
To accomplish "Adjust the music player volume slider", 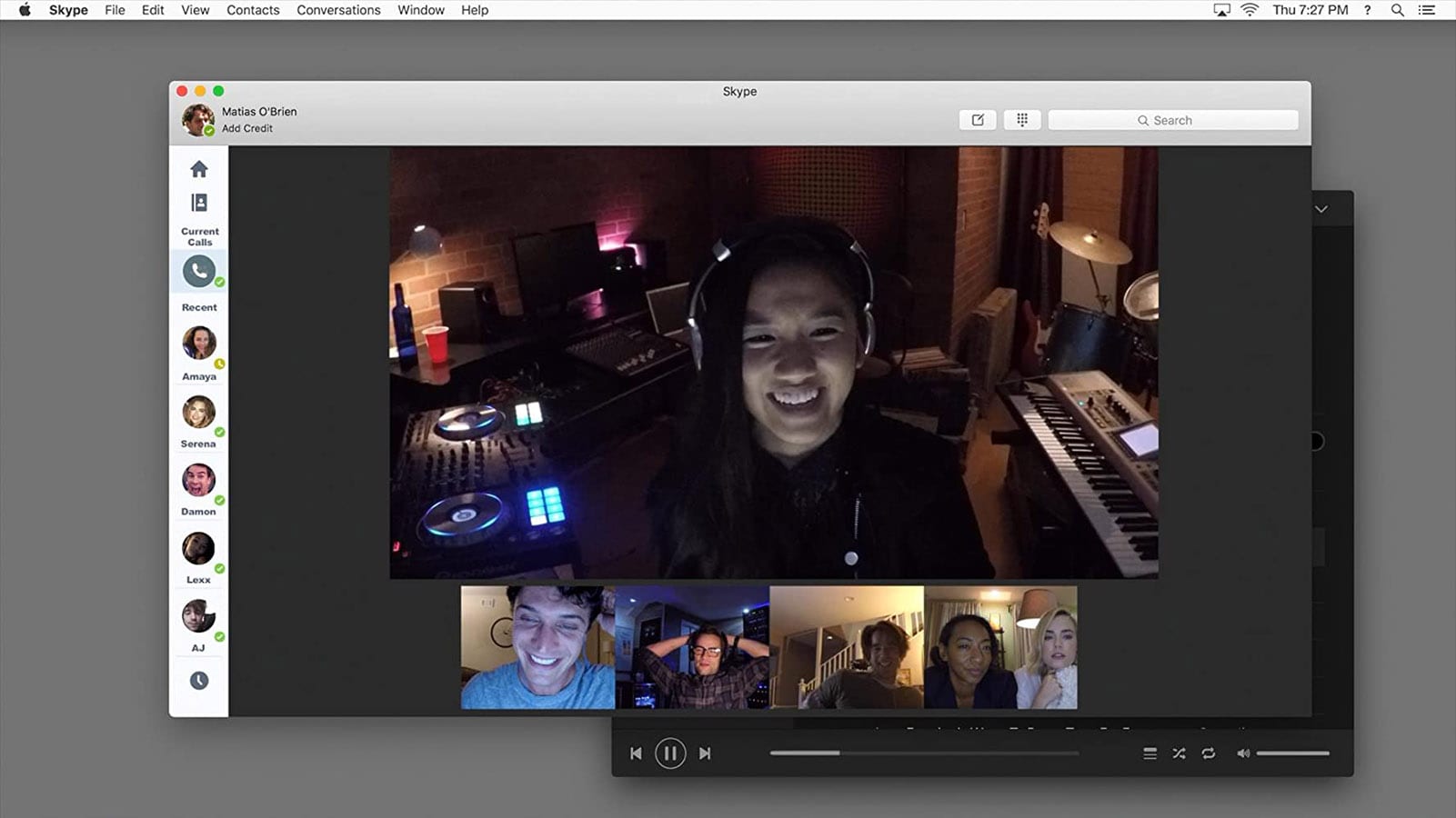I will coord(1292,753).
